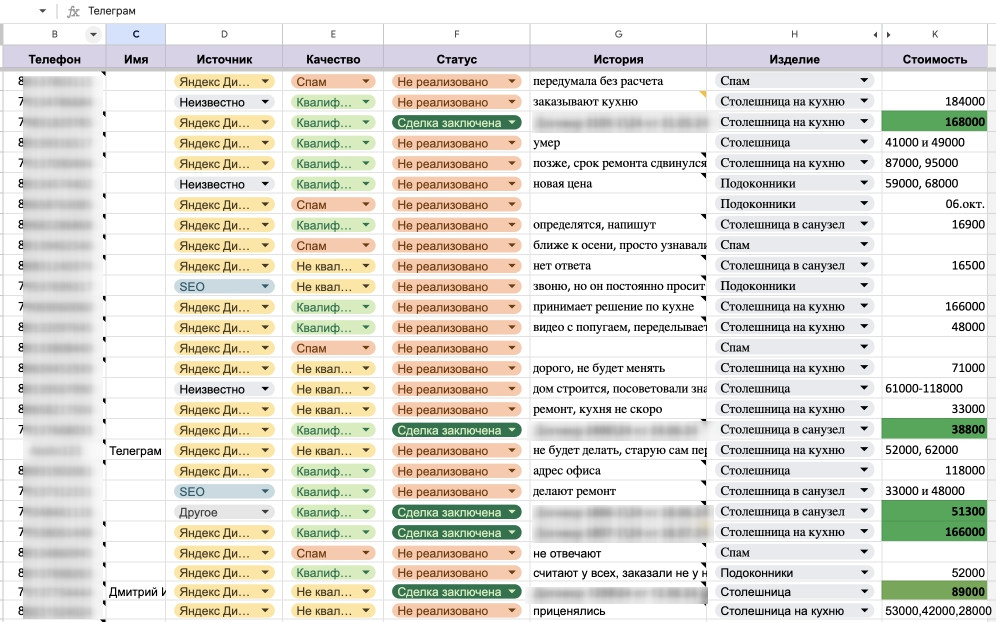Click the fx function icon
Viewport: 996px width, 622px height.
[73, 11]
